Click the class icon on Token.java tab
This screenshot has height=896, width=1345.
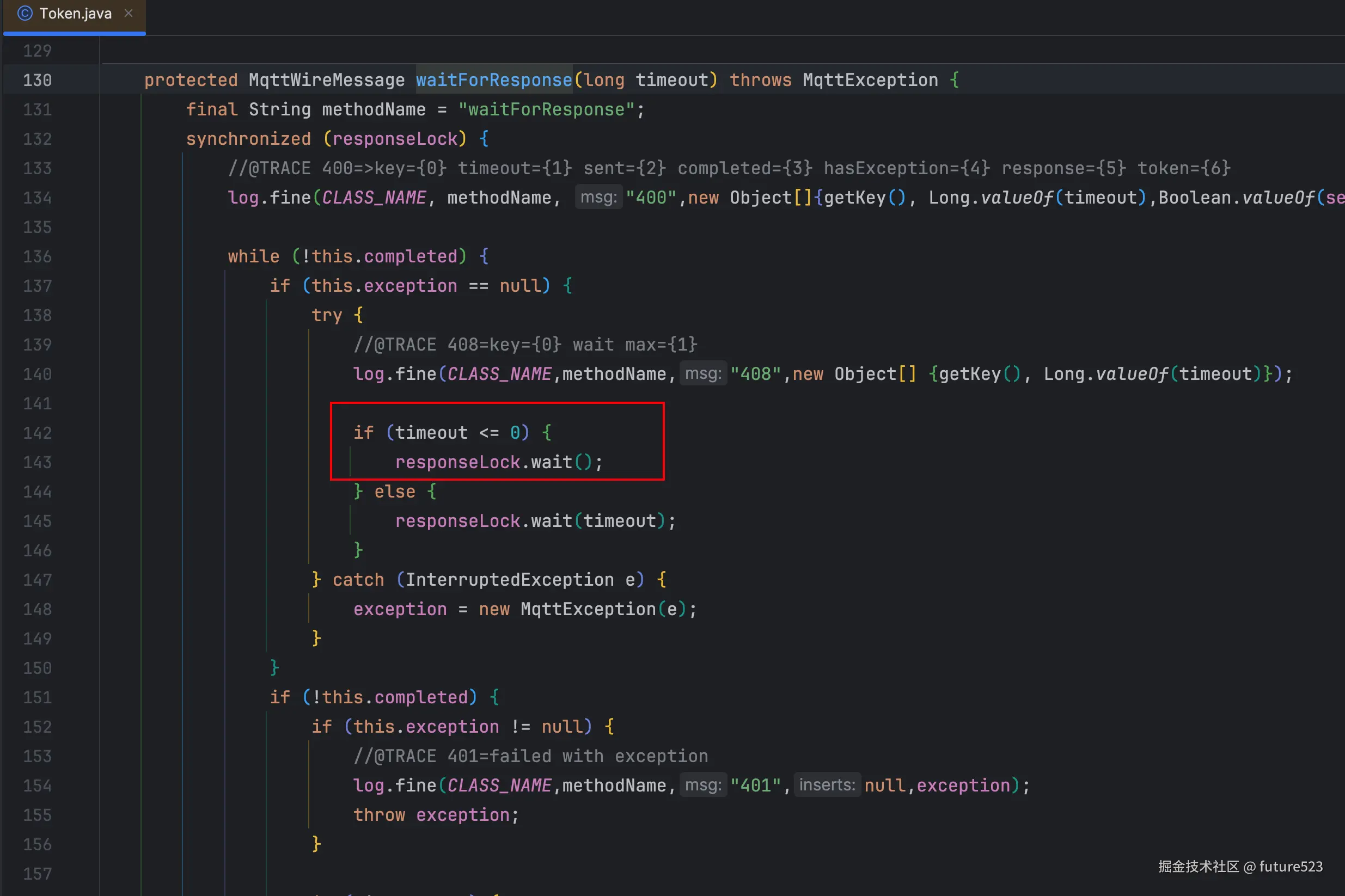click(x=25, y=14)
